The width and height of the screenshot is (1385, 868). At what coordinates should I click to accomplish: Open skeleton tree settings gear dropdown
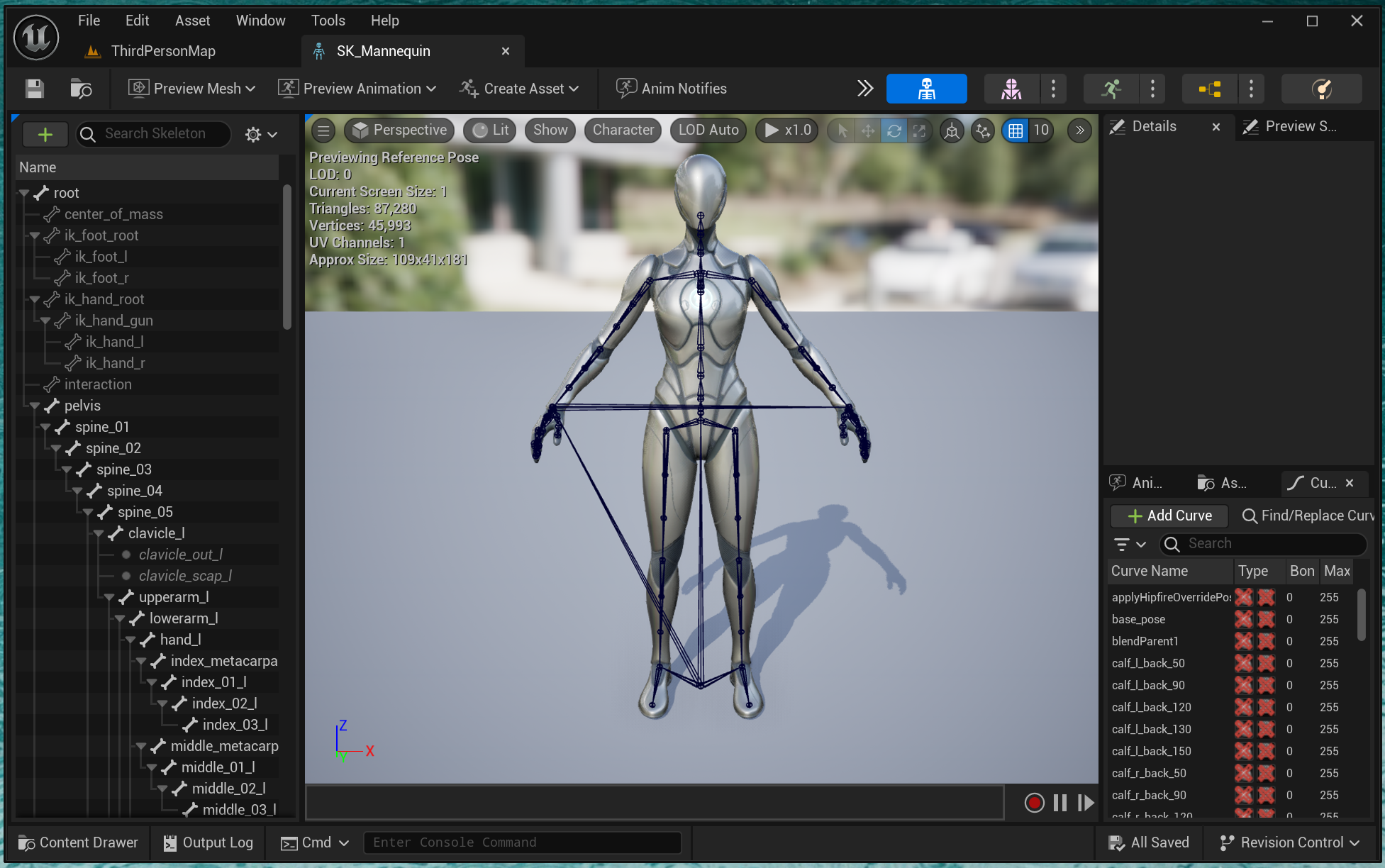261,134
